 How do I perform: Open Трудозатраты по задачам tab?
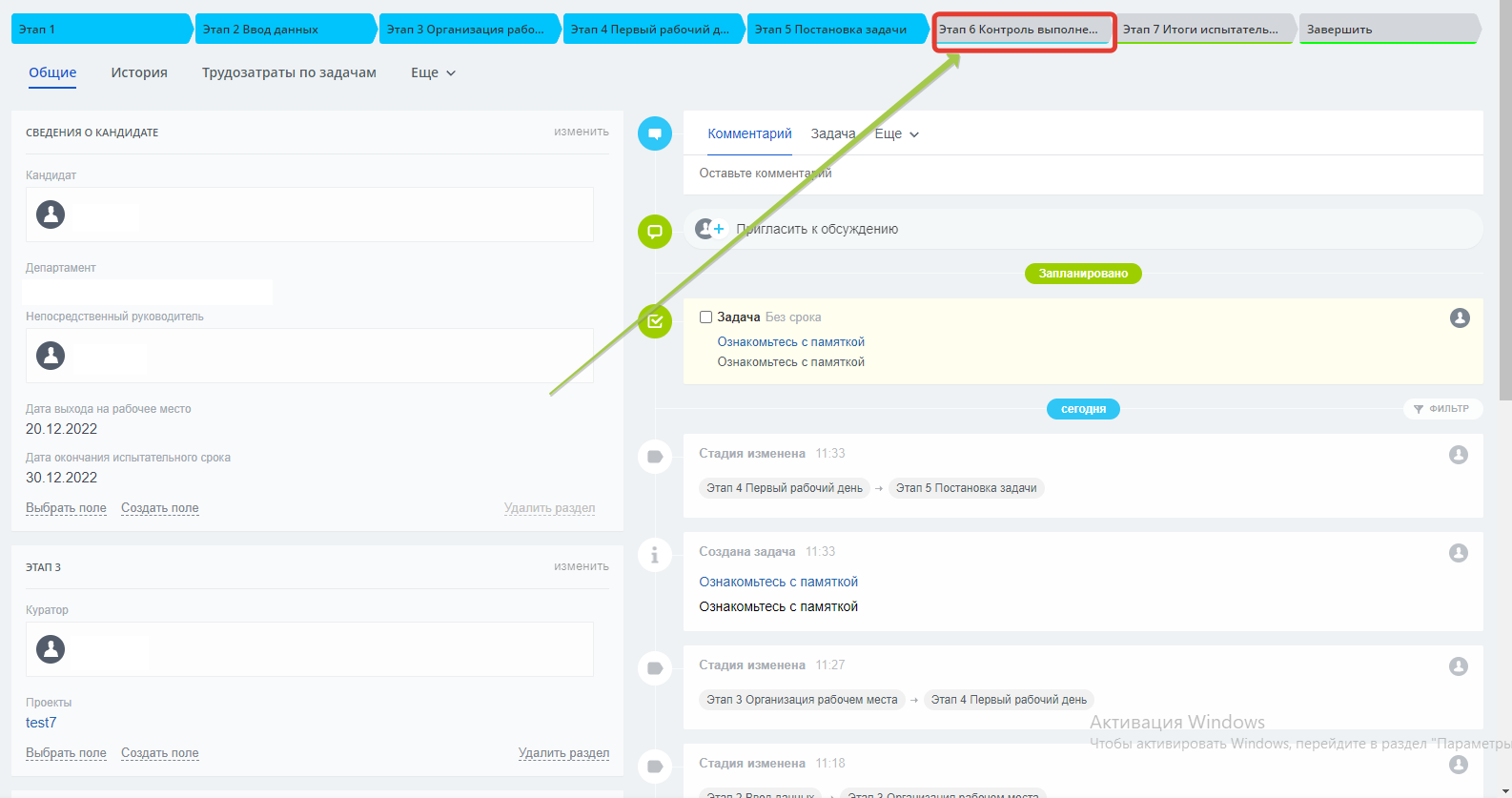coord(289,72)
